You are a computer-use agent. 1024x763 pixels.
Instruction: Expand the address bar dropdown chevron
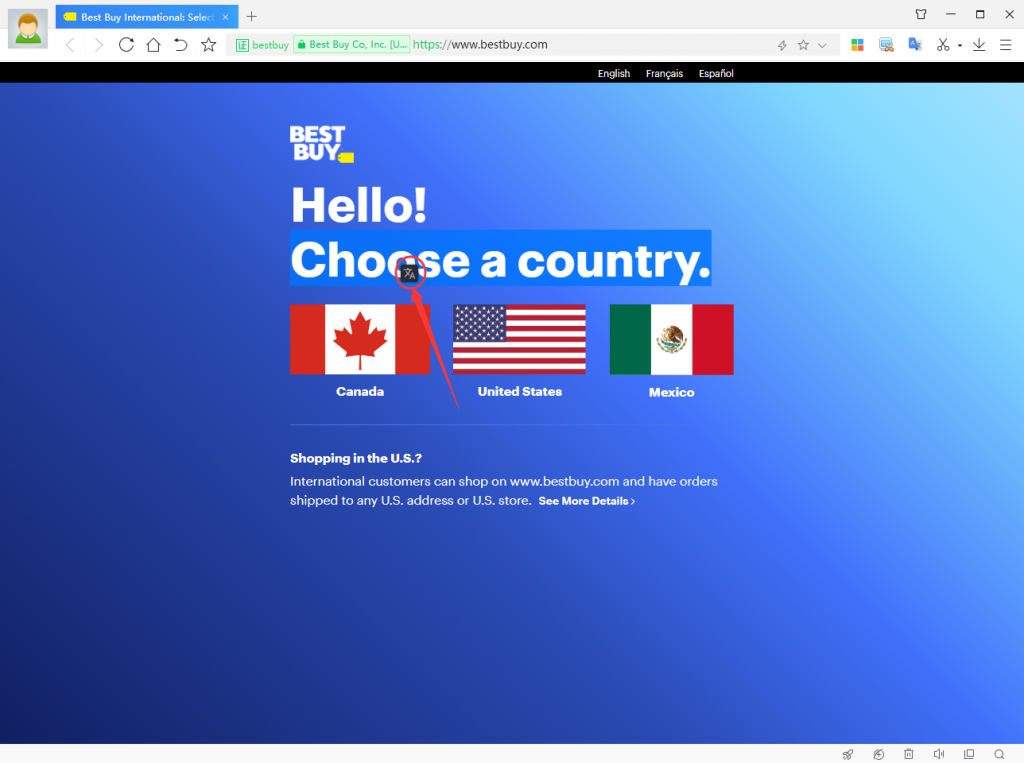pos(822,45)
